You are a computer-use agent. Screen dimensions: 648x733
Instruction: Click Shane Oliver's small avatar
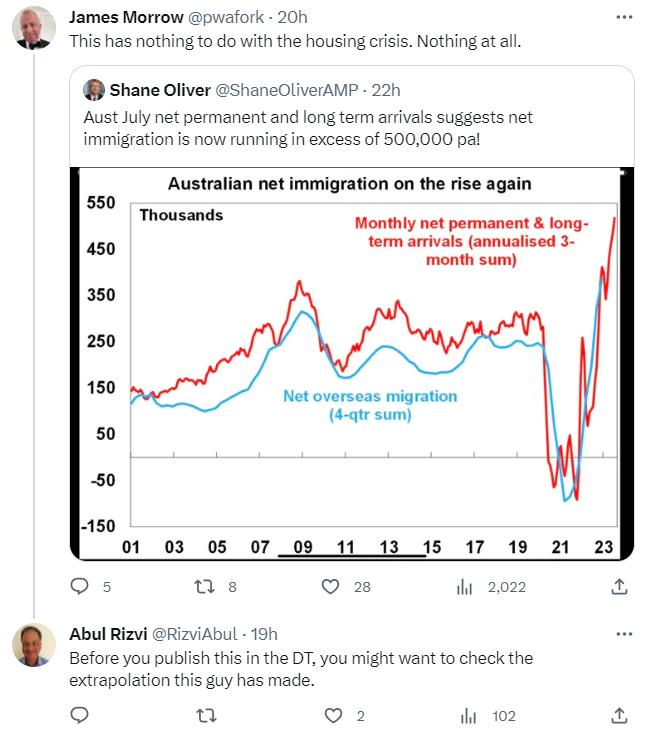point(94,91)
